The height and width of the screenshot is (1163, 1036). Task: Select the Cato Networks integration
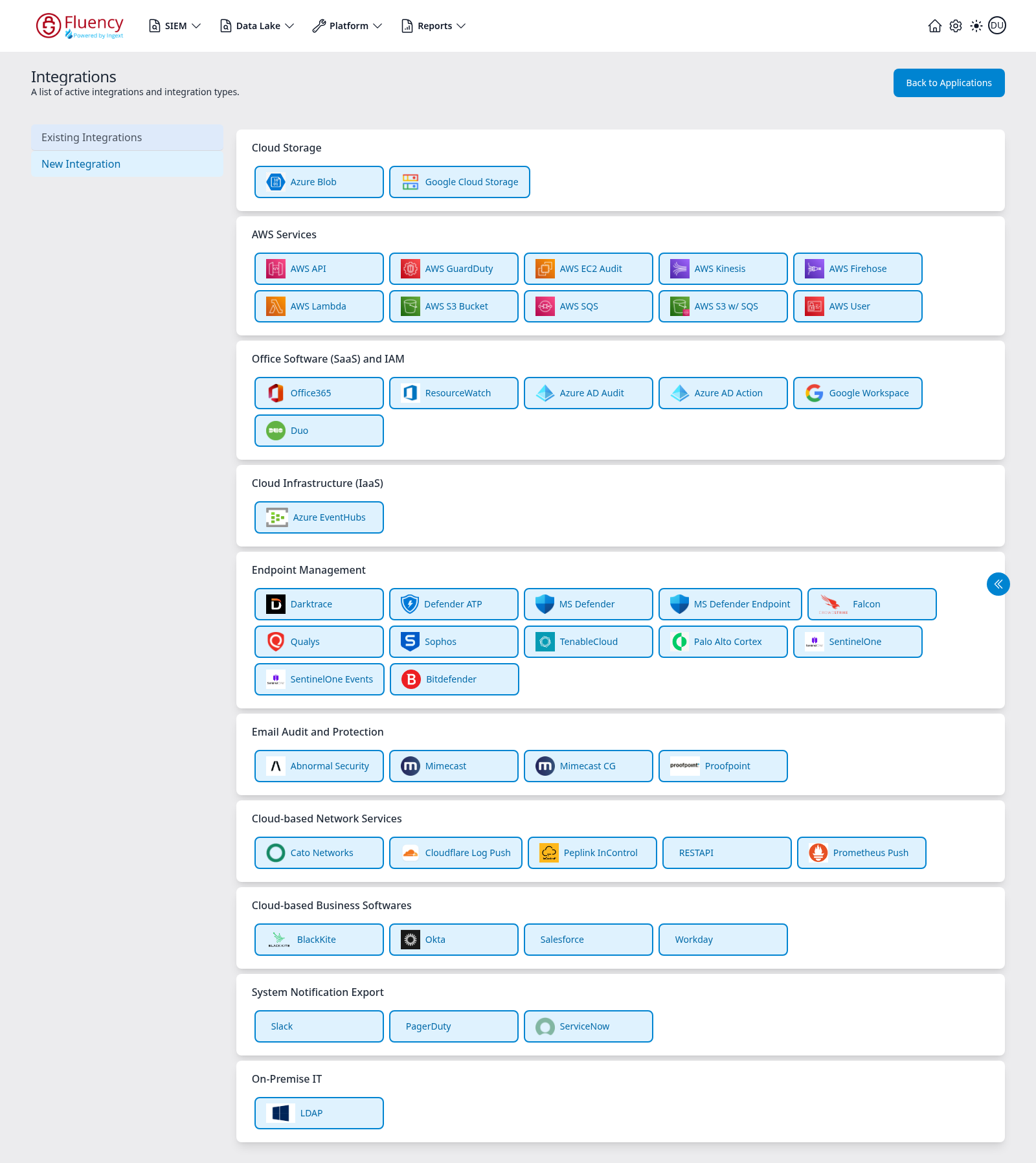pyautogui.click(x=319, y=853)
